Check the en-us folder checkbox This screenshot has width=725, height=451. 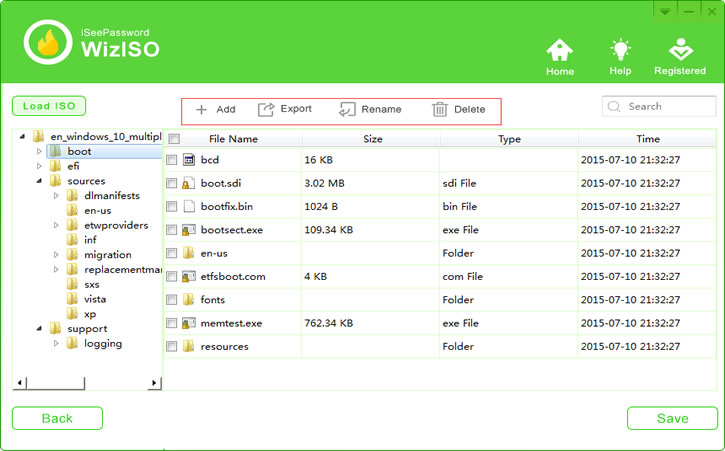172,253
